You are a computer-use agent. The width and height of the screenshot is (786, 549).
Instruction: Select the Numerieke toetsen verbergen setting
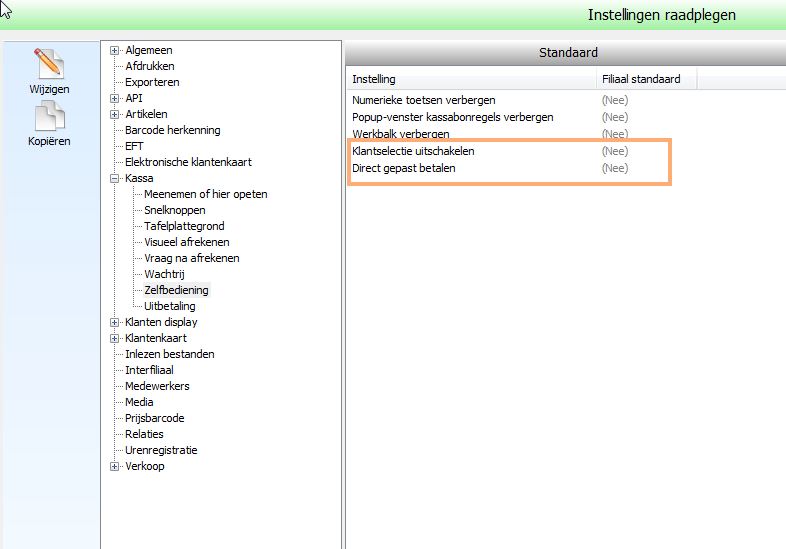tap(424, 100)
